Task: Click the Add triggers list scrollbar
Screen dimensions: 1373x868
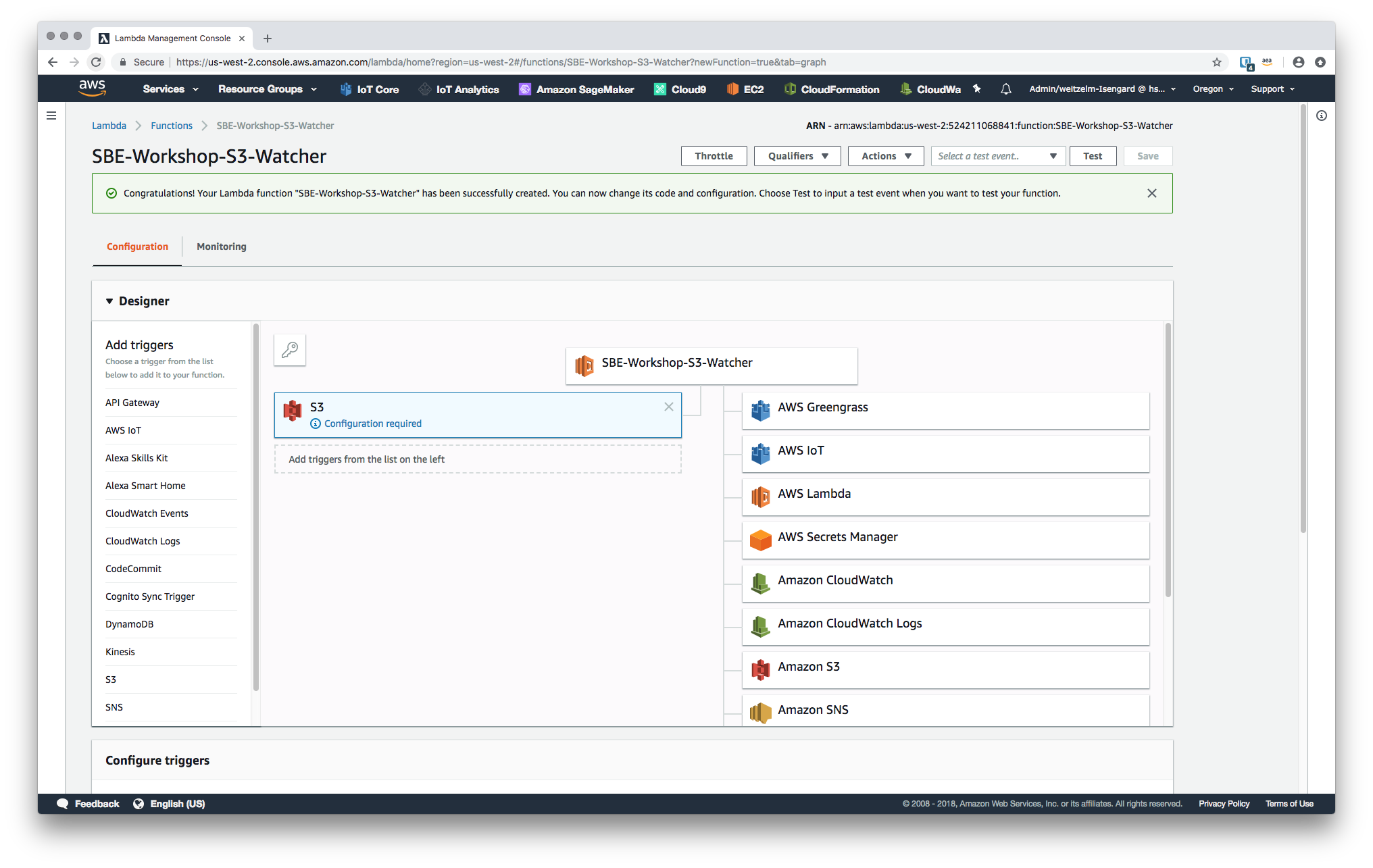Action: (256, 507)
